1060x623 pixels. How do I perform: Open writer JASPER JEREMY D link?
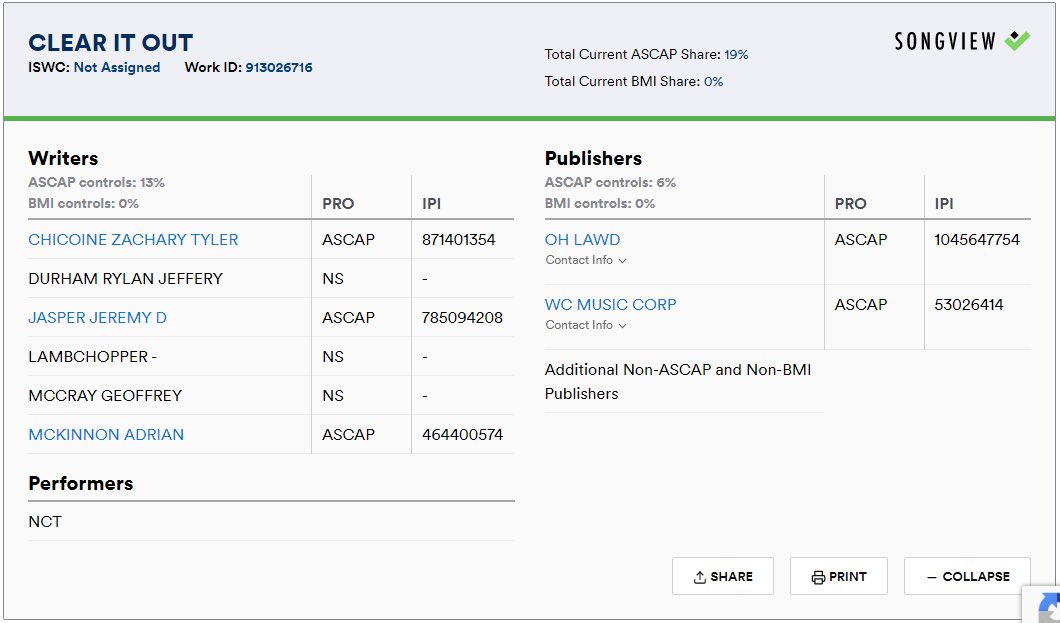97,318
